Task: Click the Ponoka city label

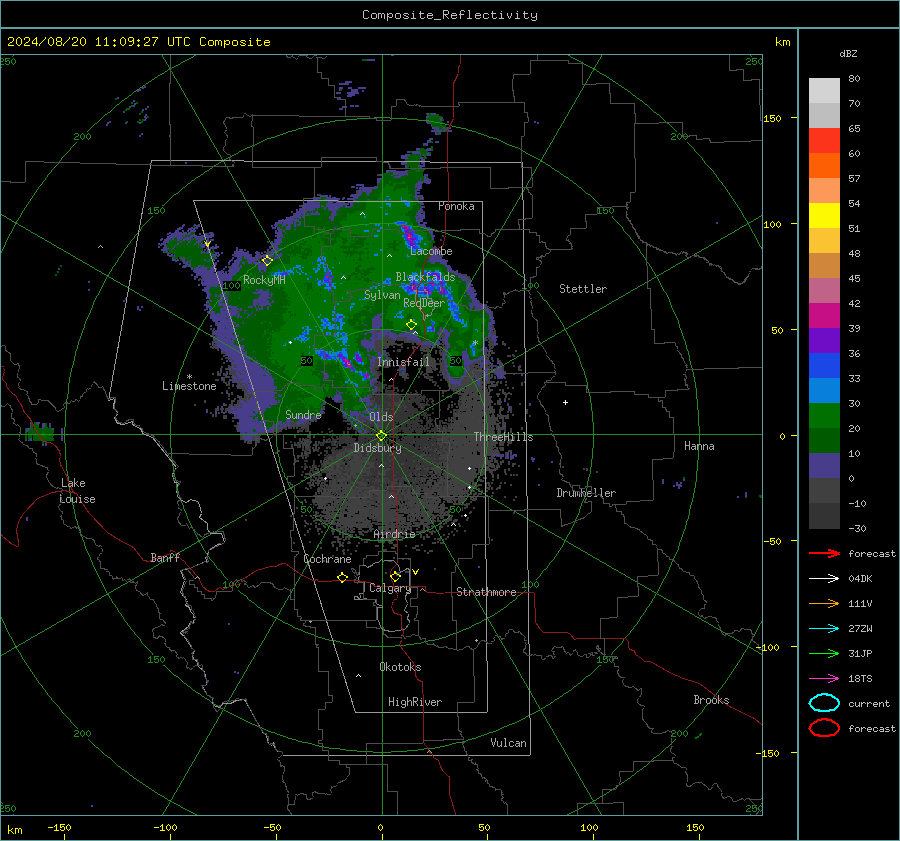Action: click(x=456, y=206)
